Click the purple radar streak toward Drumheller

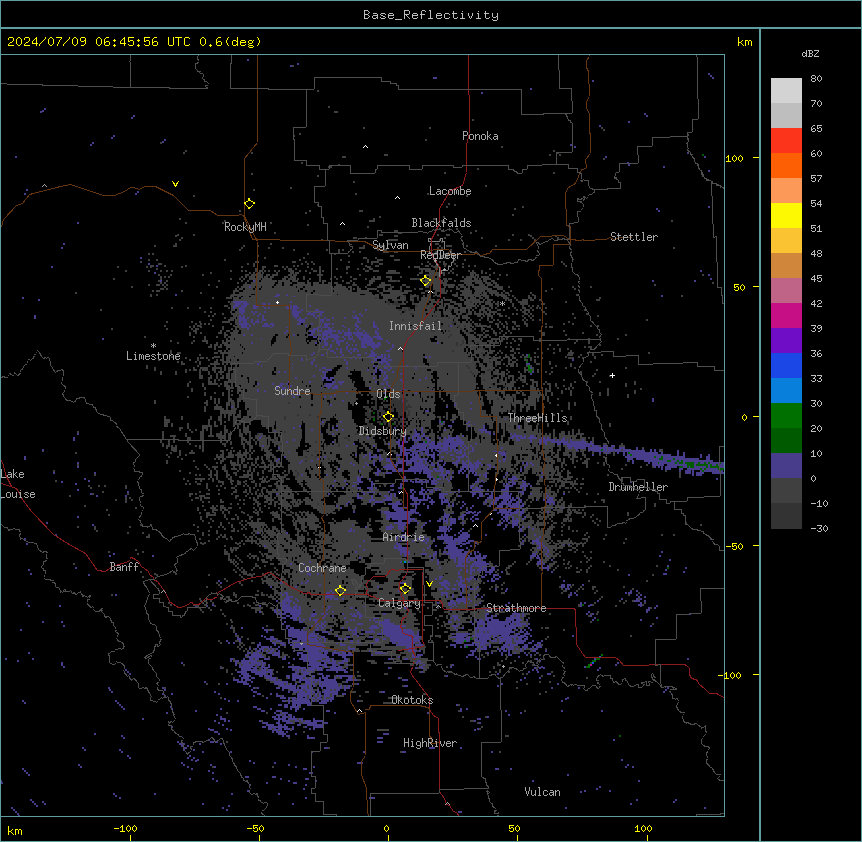(x=616, y=451)
